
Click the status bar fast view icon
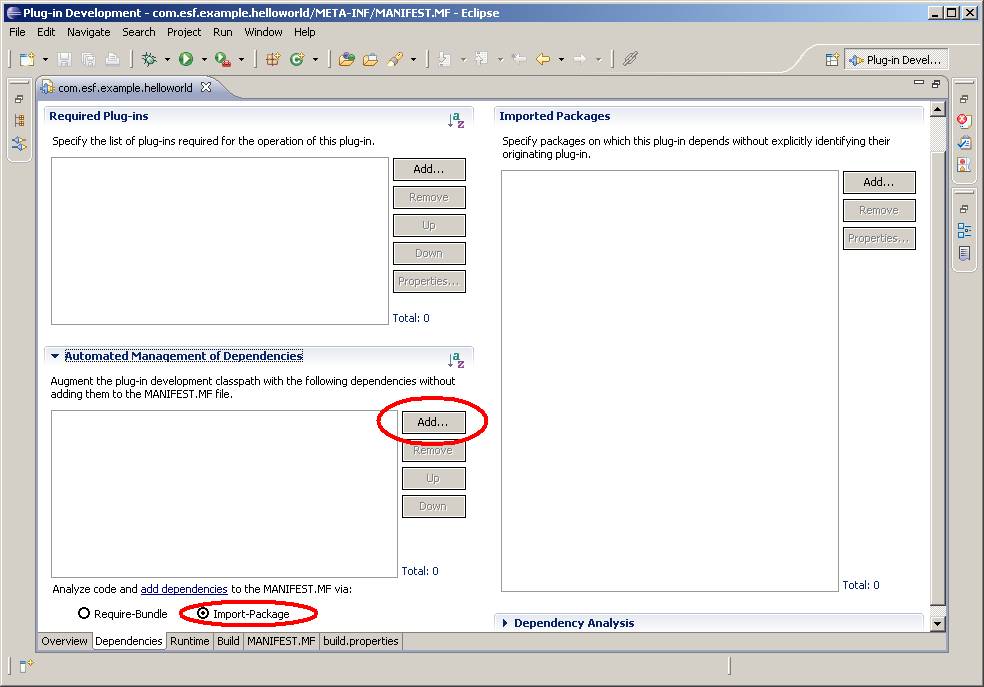point(26,666)
